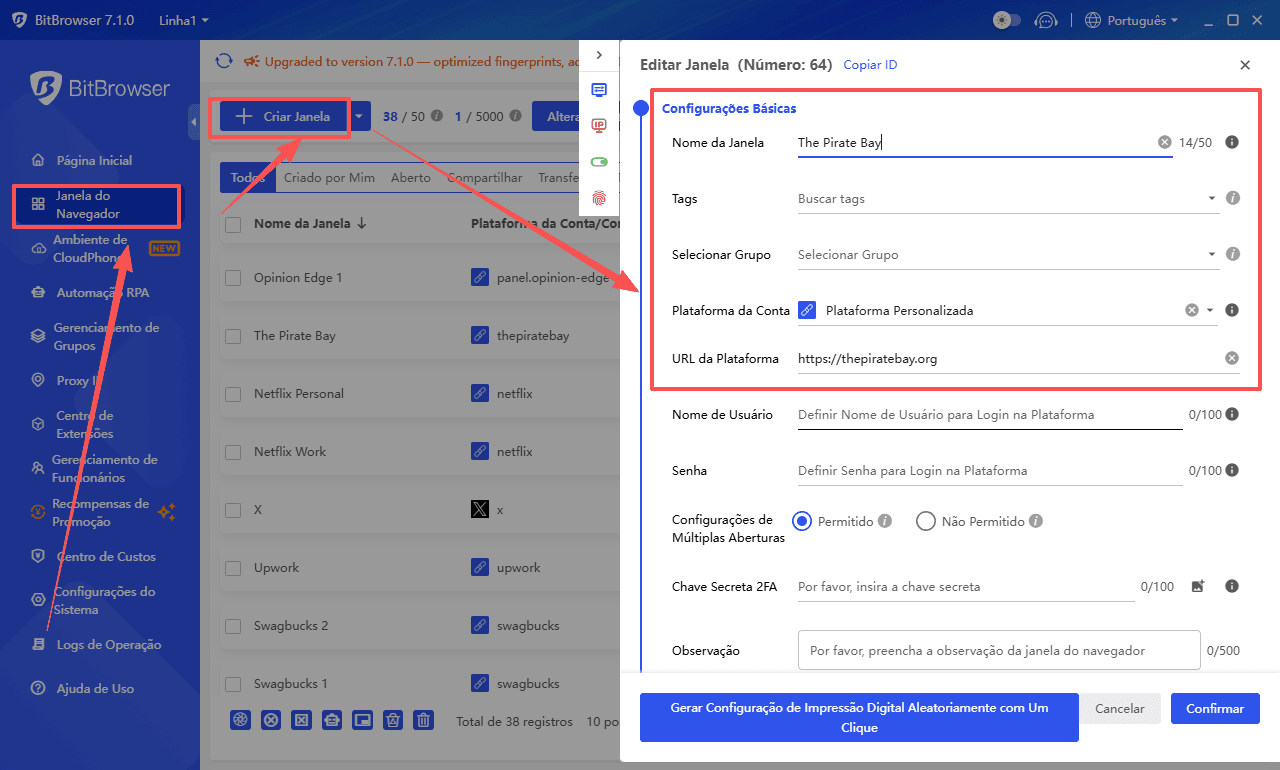Click the Copiar ID link

pyautogui.click(x=870, y=65)
